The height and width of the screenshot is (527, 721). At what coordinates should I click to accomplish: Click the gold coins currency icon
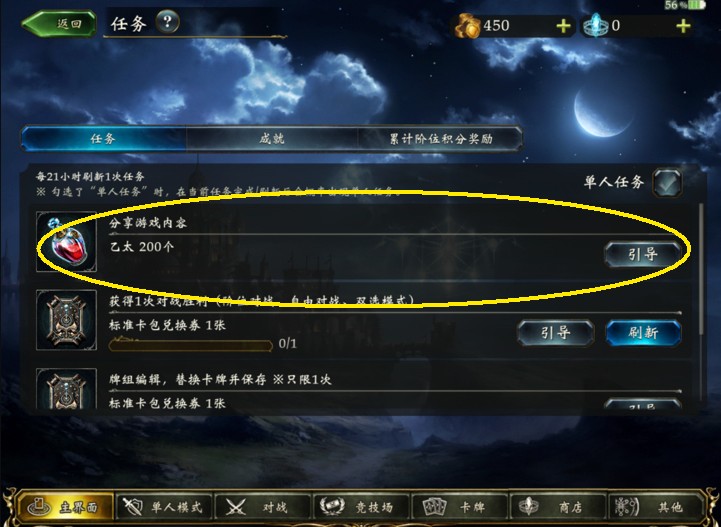click(468, 27)
